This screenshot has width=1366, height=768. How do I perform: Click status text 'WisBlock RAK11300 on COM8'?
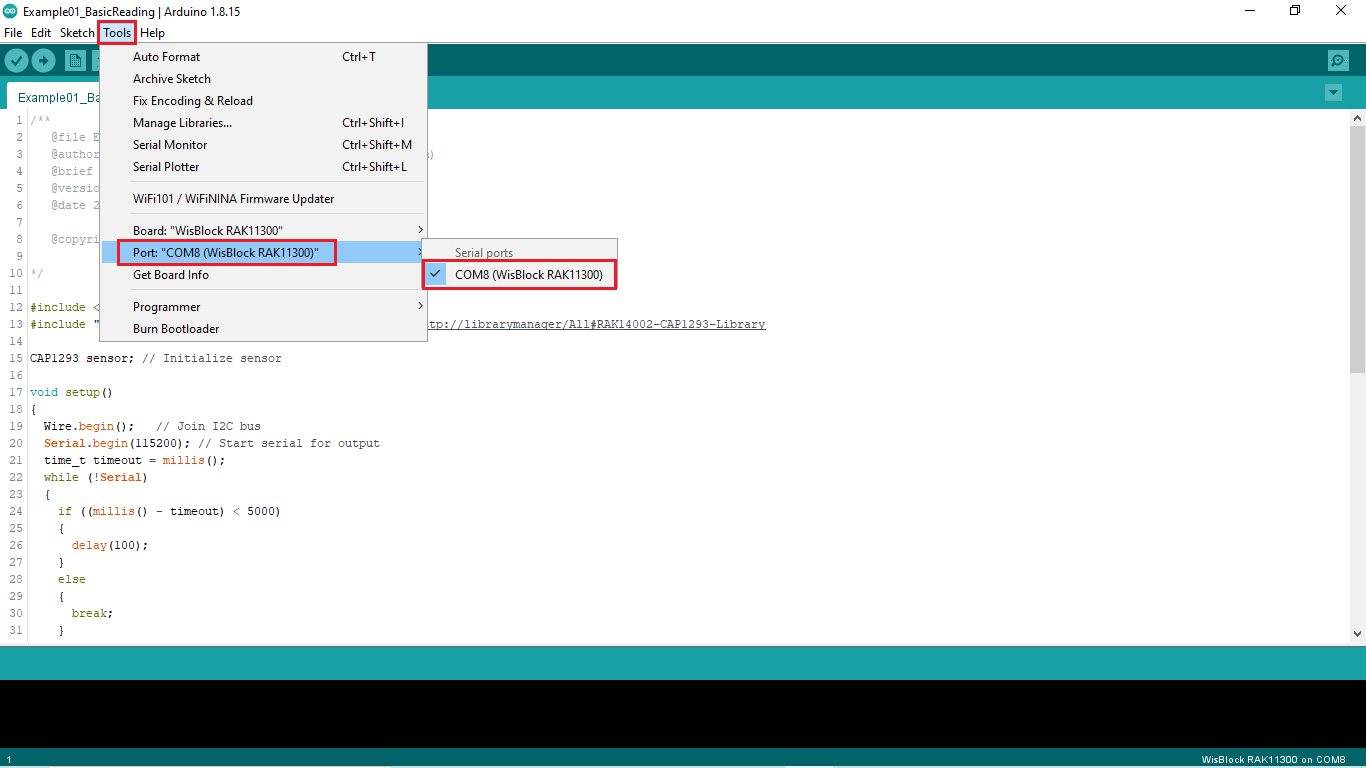[1273, 760]
